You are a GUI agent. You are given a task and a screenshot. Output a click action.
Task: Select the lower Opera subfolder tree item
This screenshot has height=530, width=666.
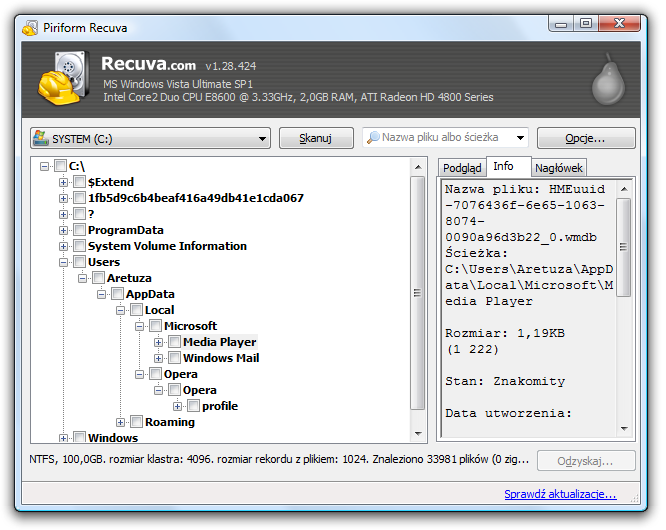[x=200, y=390]
